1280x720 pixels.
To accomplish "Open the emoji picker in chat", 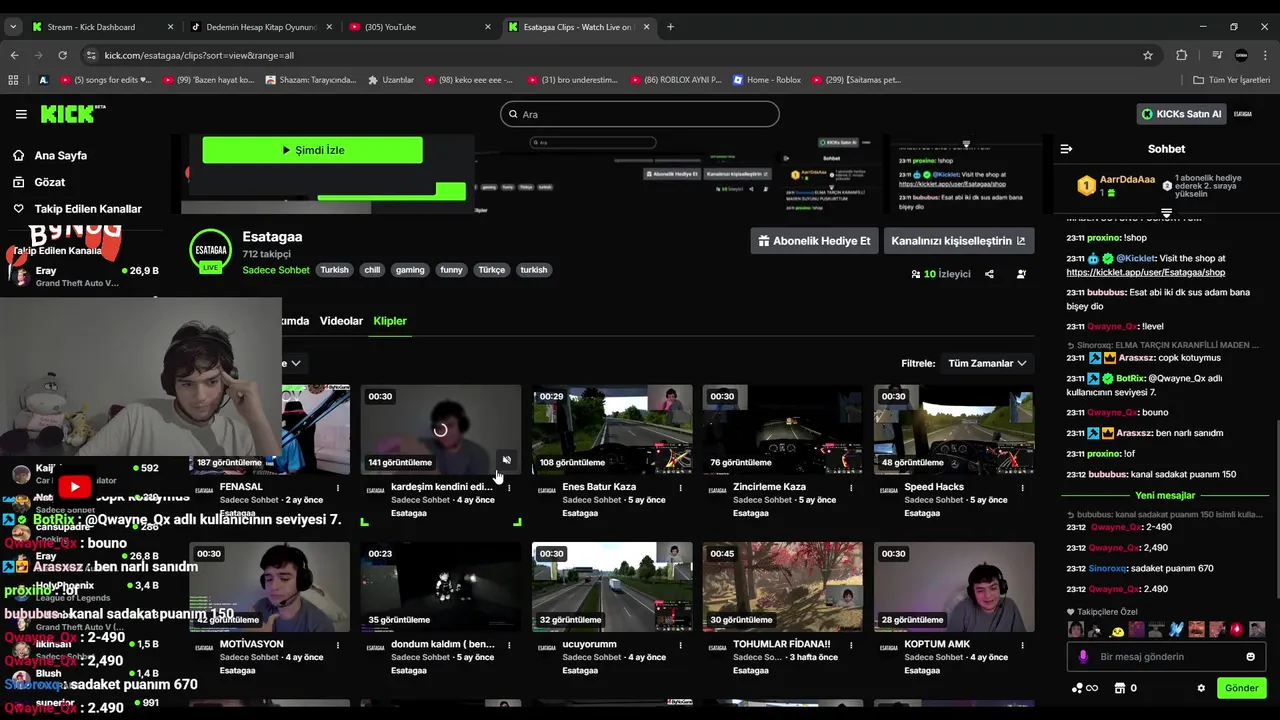I will tap(1250, 657).
